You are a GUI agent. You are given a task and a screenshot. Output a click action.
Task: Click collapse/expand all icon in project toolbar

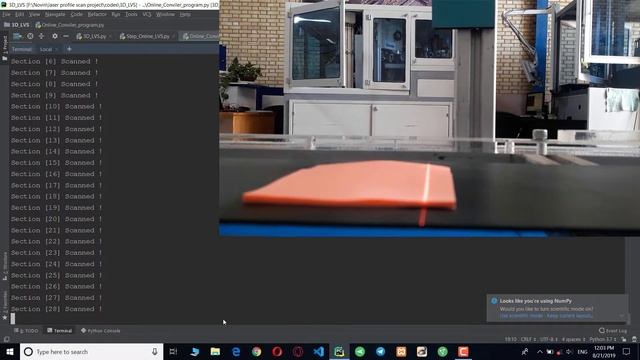pyautogui.click(x=41, y=36)
